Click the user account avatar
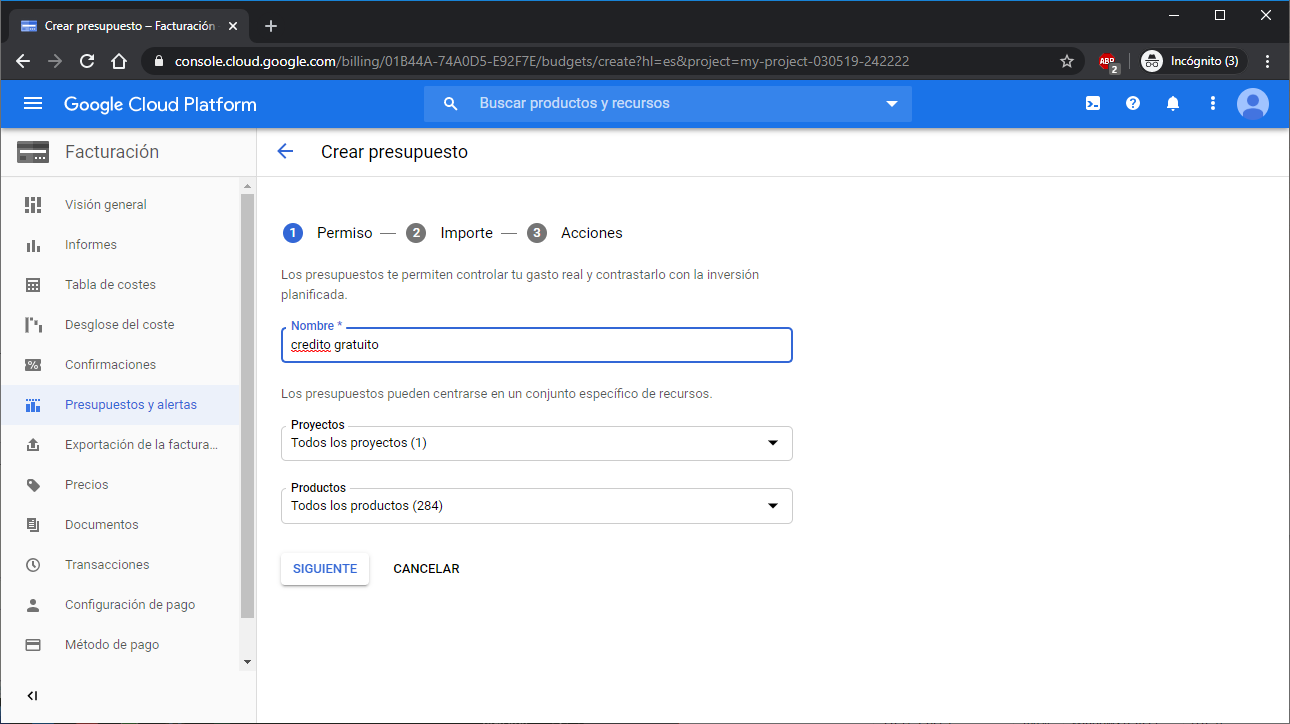Viewport: 1290px width, 724px height. tap(1252, 103)
